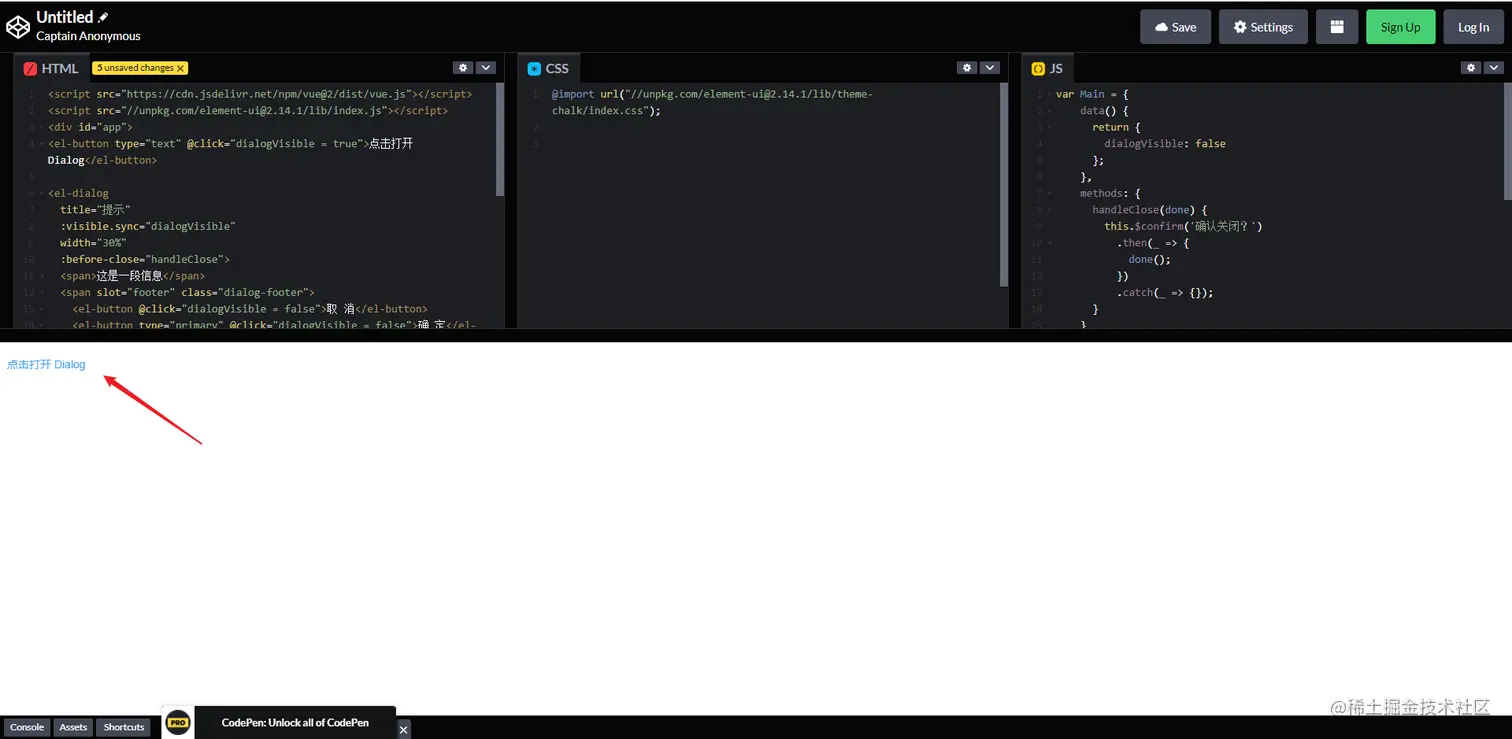This screenshot has width=1512, height=739.
Task: Click the 5 unsaved changes label
Action: point(135,68)
